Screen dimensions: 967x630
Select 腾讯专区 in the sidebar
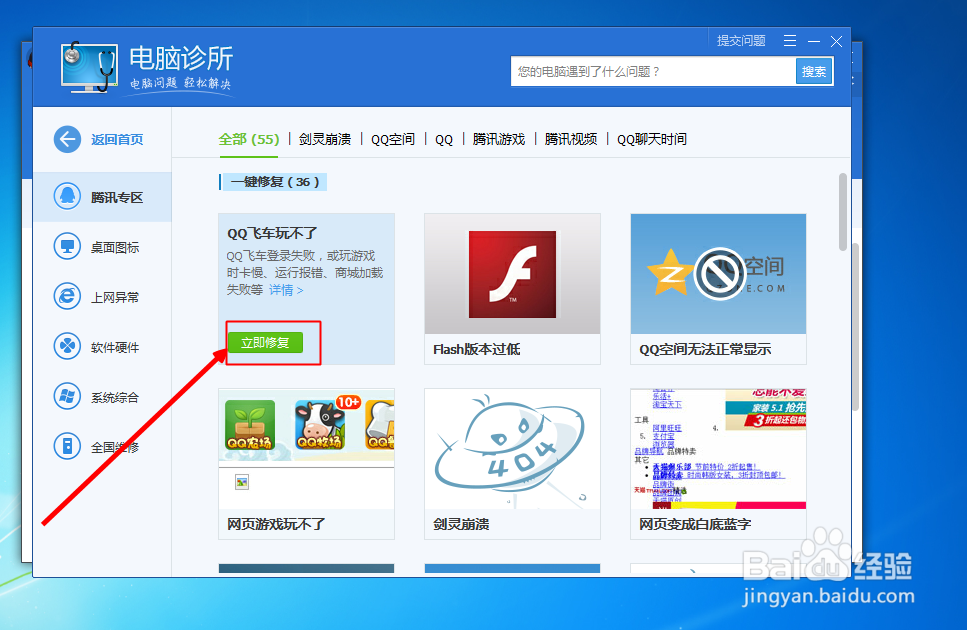pos(102,197)
